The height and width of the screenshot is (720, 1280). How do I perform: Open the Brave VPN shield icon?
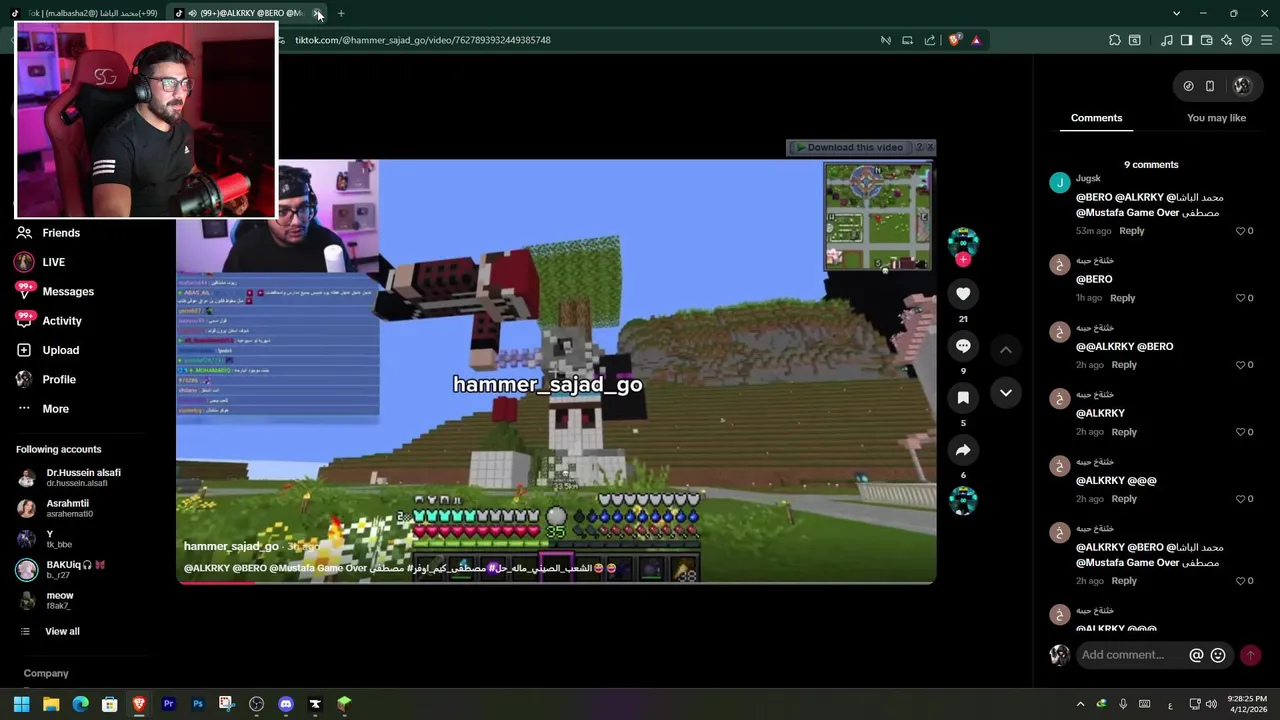1247,40
